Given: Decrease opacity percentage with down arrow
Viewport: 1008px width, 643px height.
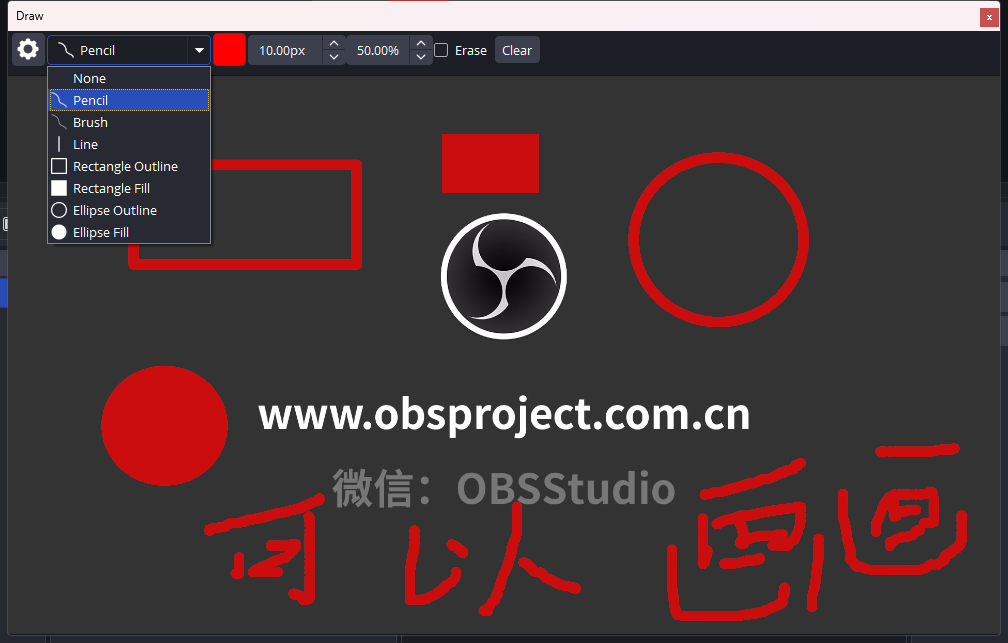Looking at the screenshot, I should click(421, 57).
